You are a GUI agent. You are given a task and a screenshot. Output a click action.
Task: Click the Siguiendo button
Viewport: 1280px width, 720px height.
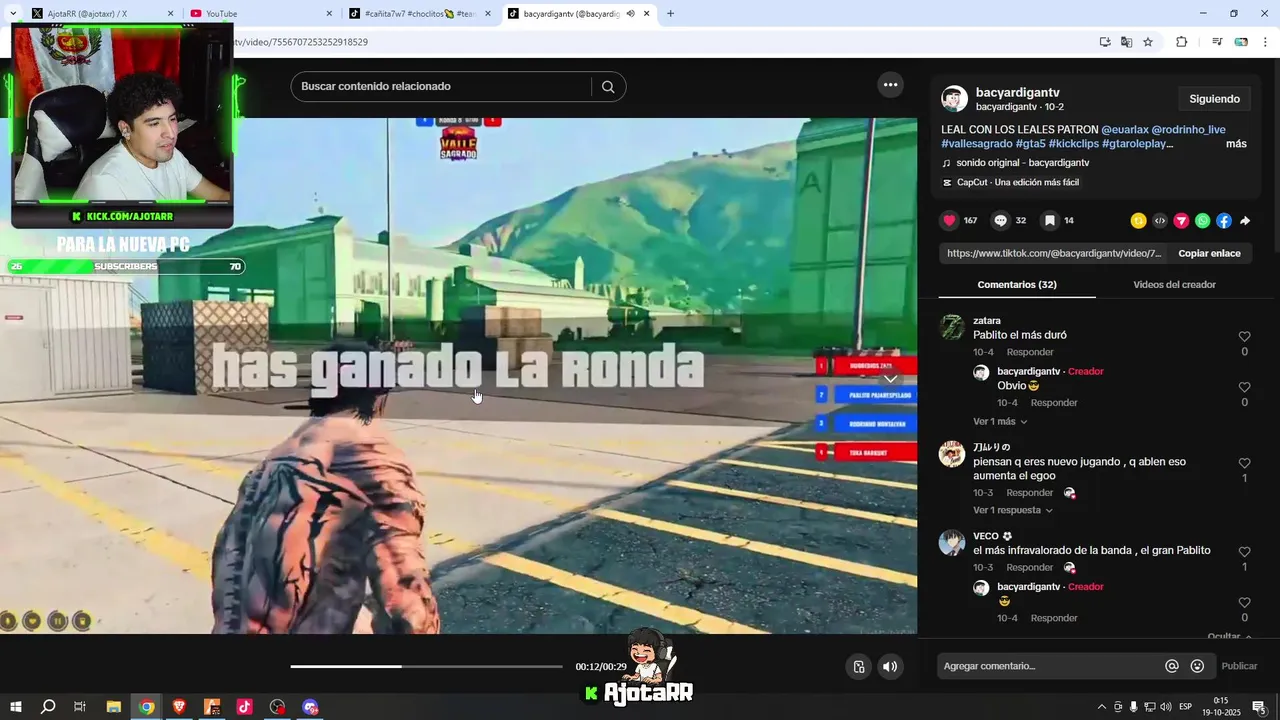pyautogui.click(x=1214, y=99)
